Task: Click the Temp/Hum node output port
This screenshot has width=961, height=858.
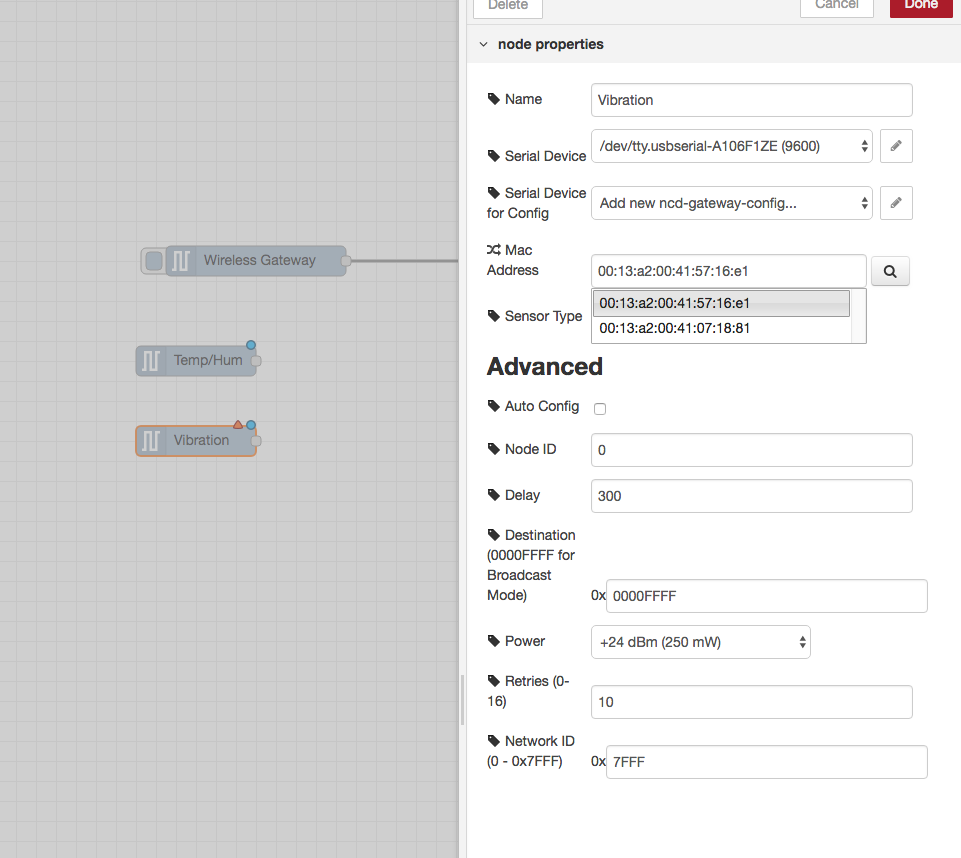Action: 256,361
